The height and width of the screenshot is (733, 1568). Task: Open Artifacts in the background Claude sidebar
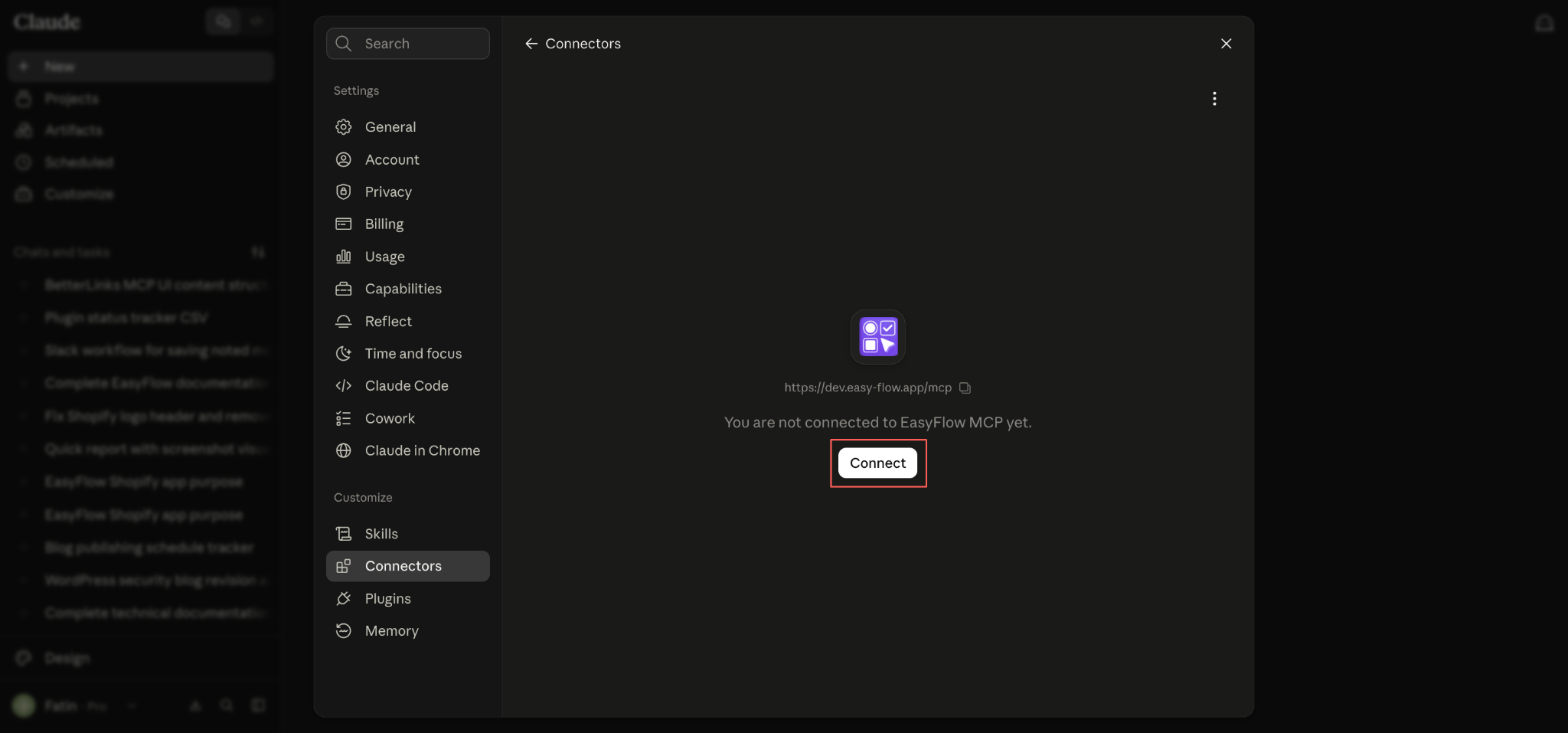141,130
